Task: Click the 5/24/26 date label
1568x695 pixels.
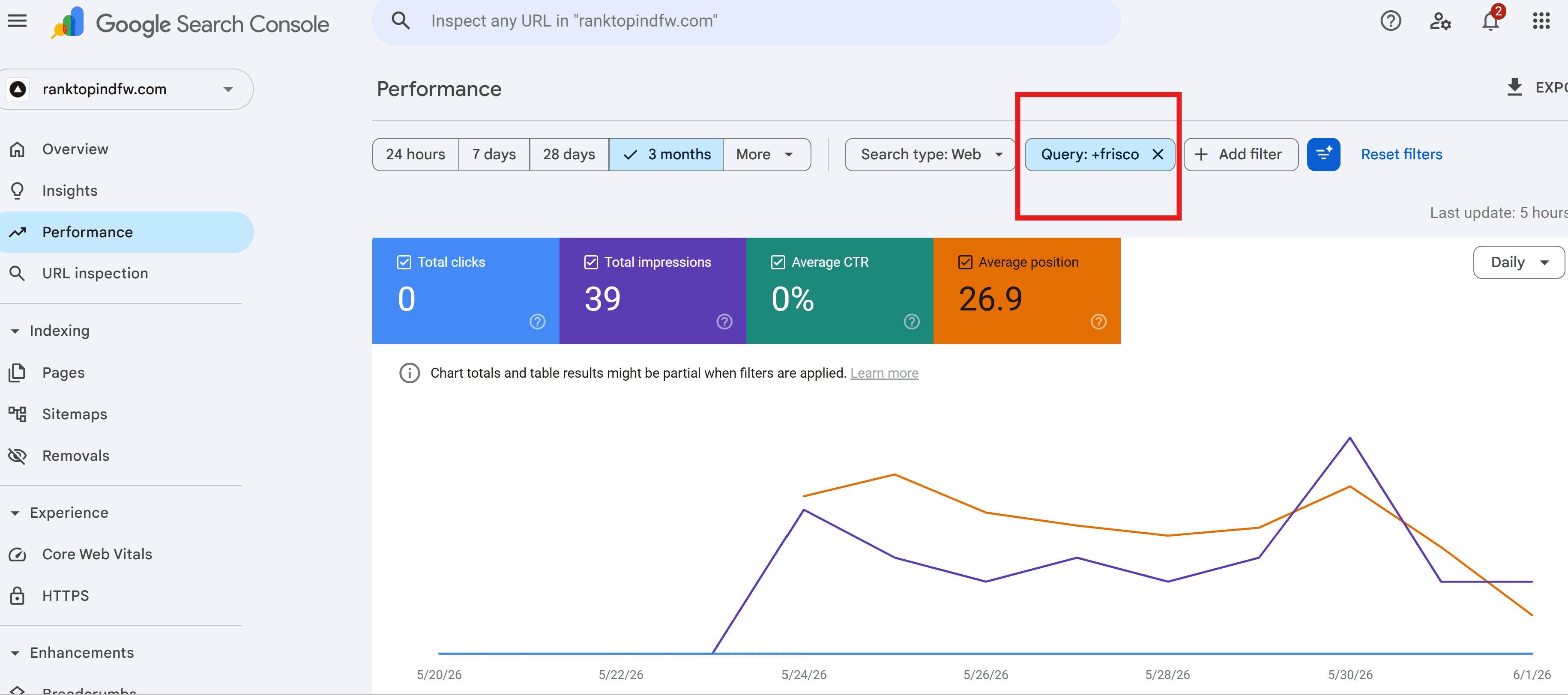Action: point(803,674)
